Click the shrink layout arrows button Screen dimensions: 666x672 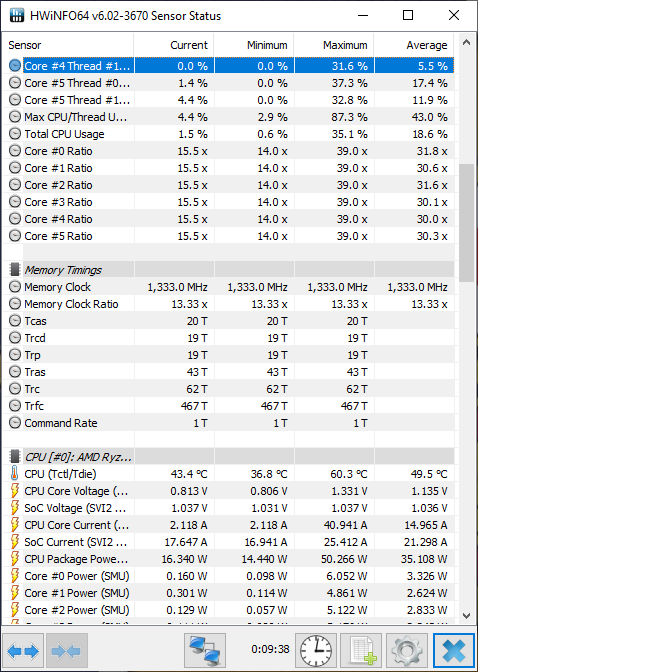(x=66, y=651)
